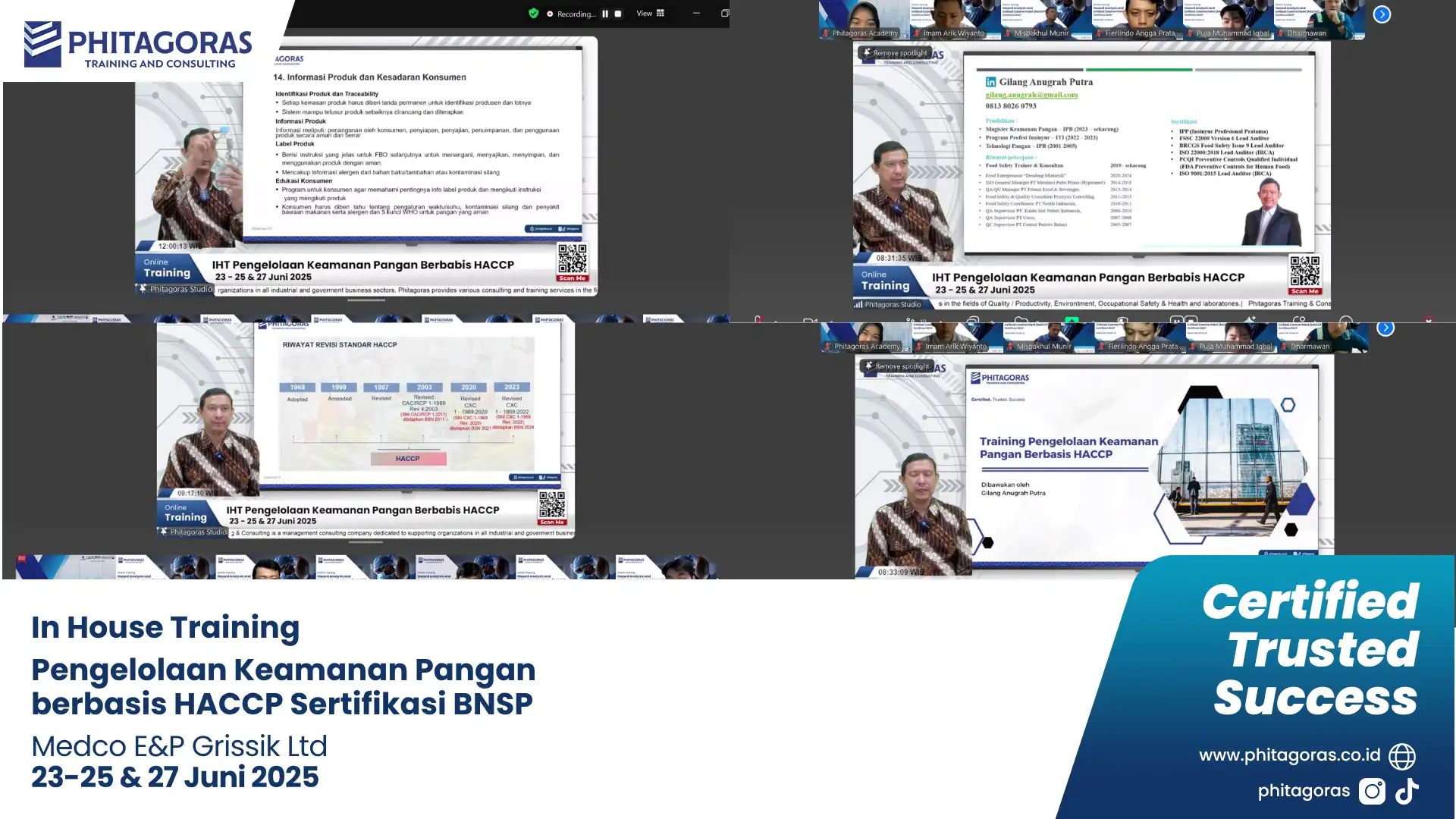Remove spotlight on the Gilang profile slide view
Screen dimensions: 1456x819
point(894,53)
